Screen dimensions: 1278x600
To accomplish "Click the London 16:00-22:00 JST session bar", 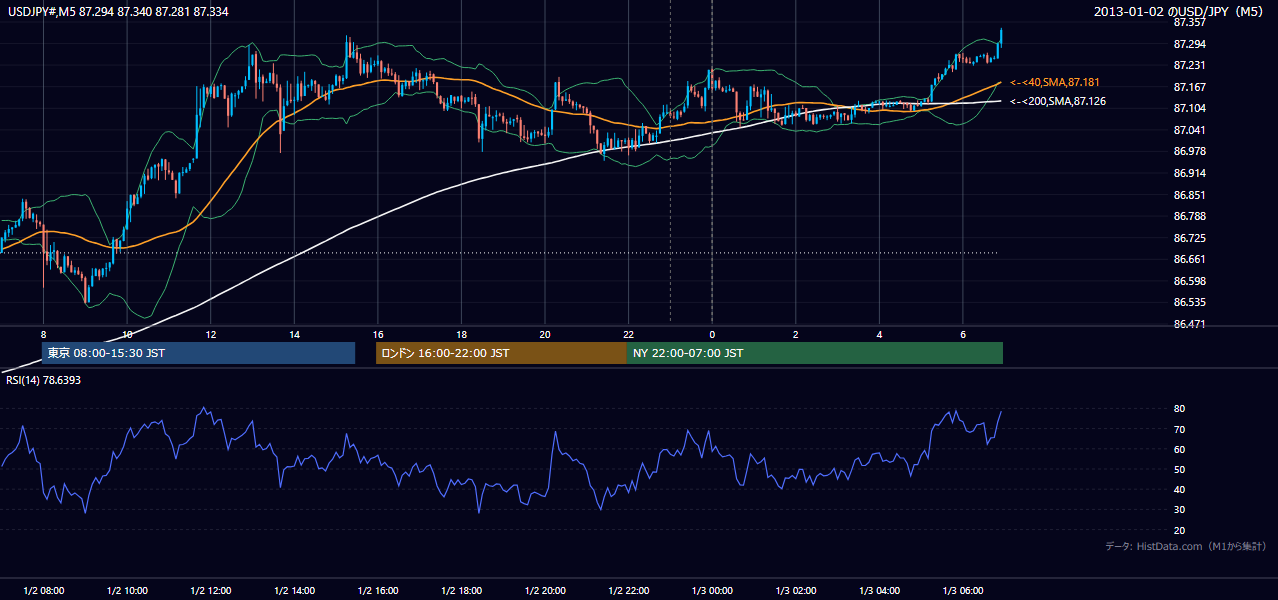I will tap(501, 353).
